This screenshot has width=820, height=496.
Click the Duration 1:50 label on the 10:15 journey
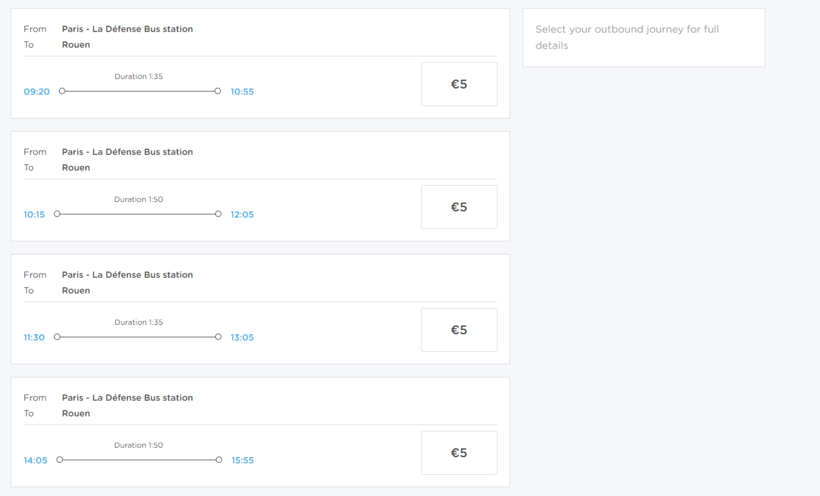point(138,200)
